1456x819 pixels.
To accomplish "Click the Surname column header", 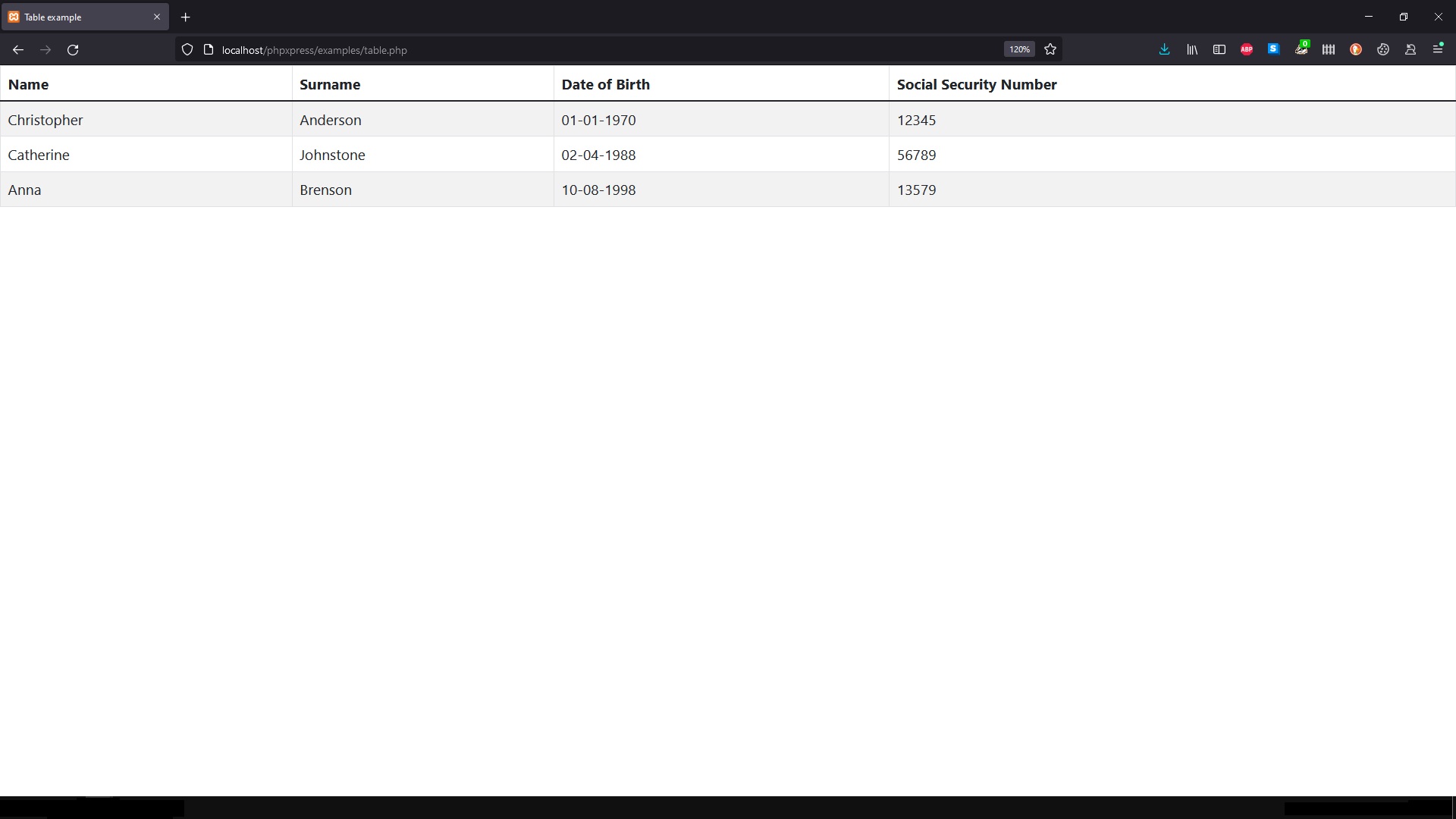I will pos(423,84).
